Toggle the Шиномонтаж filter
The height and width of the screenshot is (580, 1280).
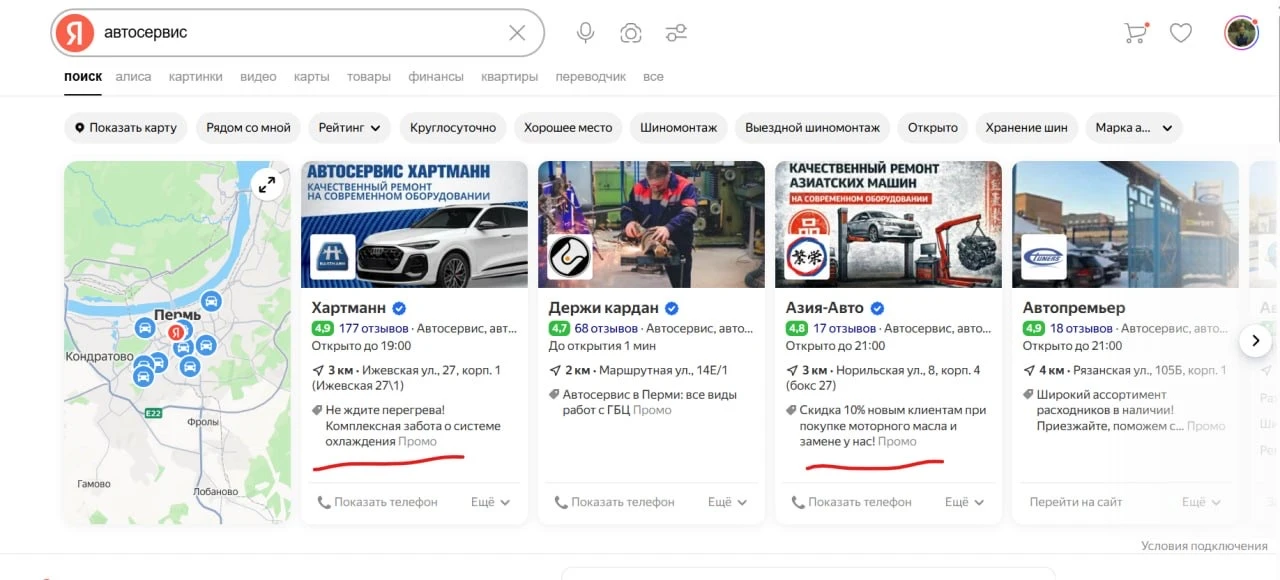[679, 128]
